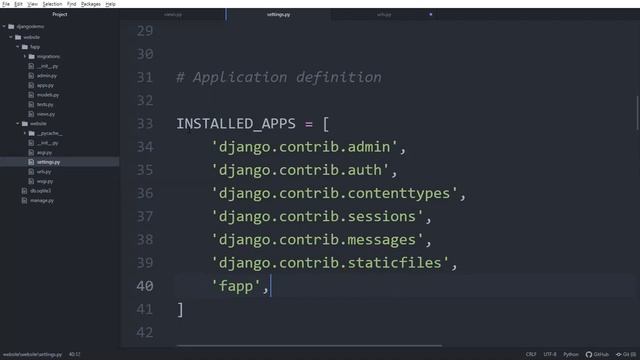Click 'django.contrib.admin' string
This screenshot has width=640, height=360.
[304, 147]
